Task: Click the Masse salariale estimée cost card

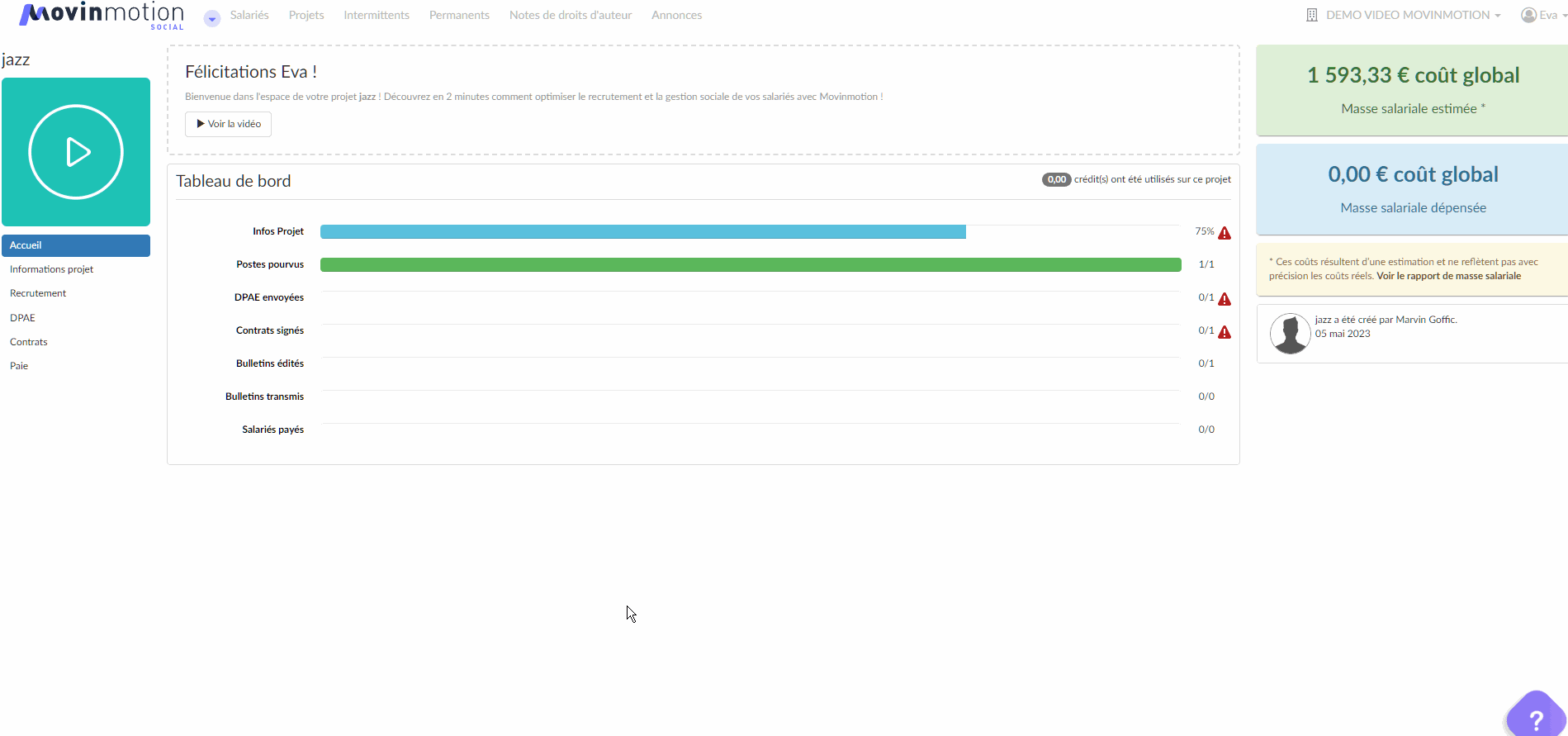Action: (1412, 90)
